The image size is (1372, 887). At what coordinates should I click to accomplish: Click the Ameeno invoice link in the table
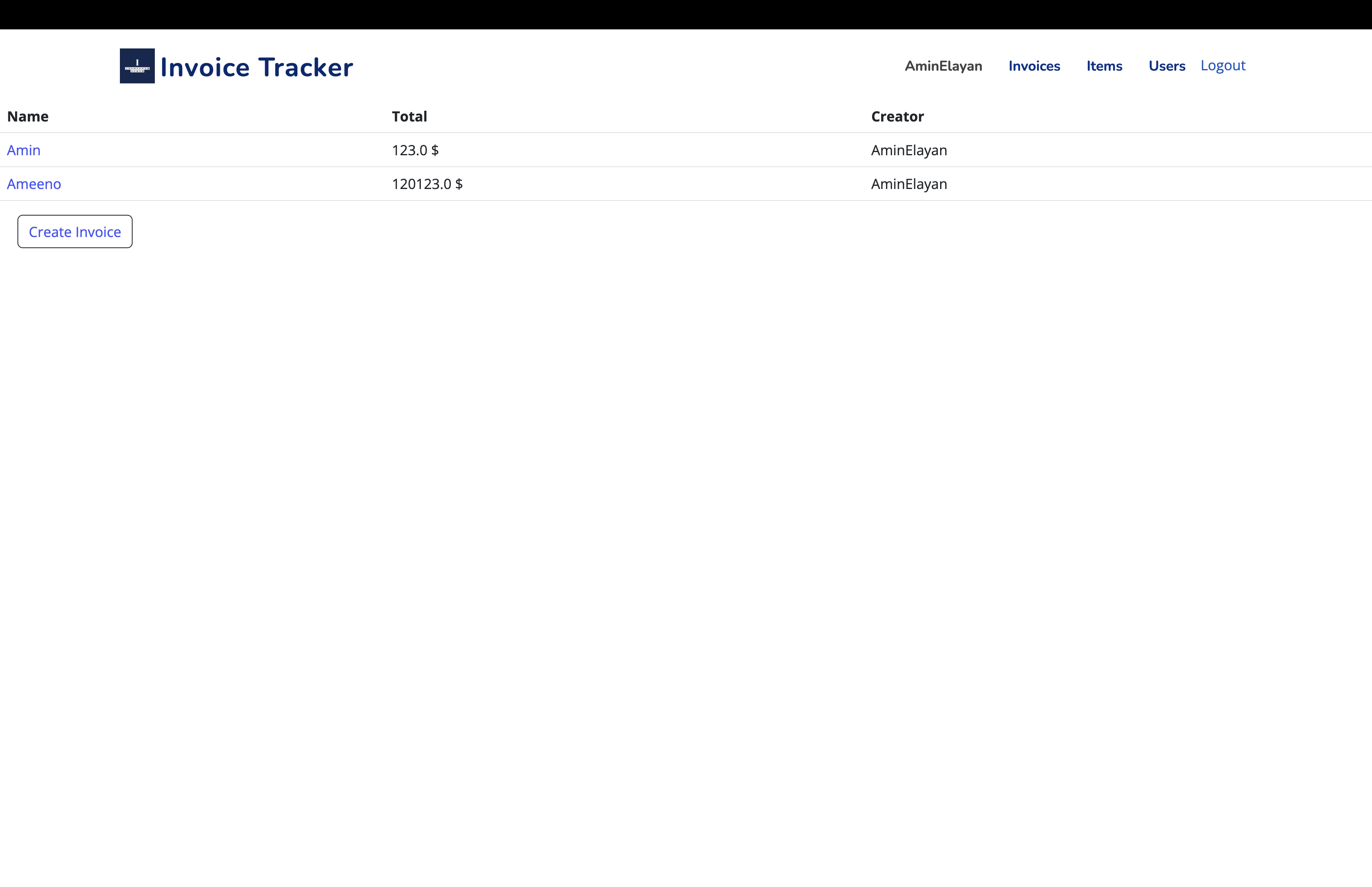click(x=34, y=184)
